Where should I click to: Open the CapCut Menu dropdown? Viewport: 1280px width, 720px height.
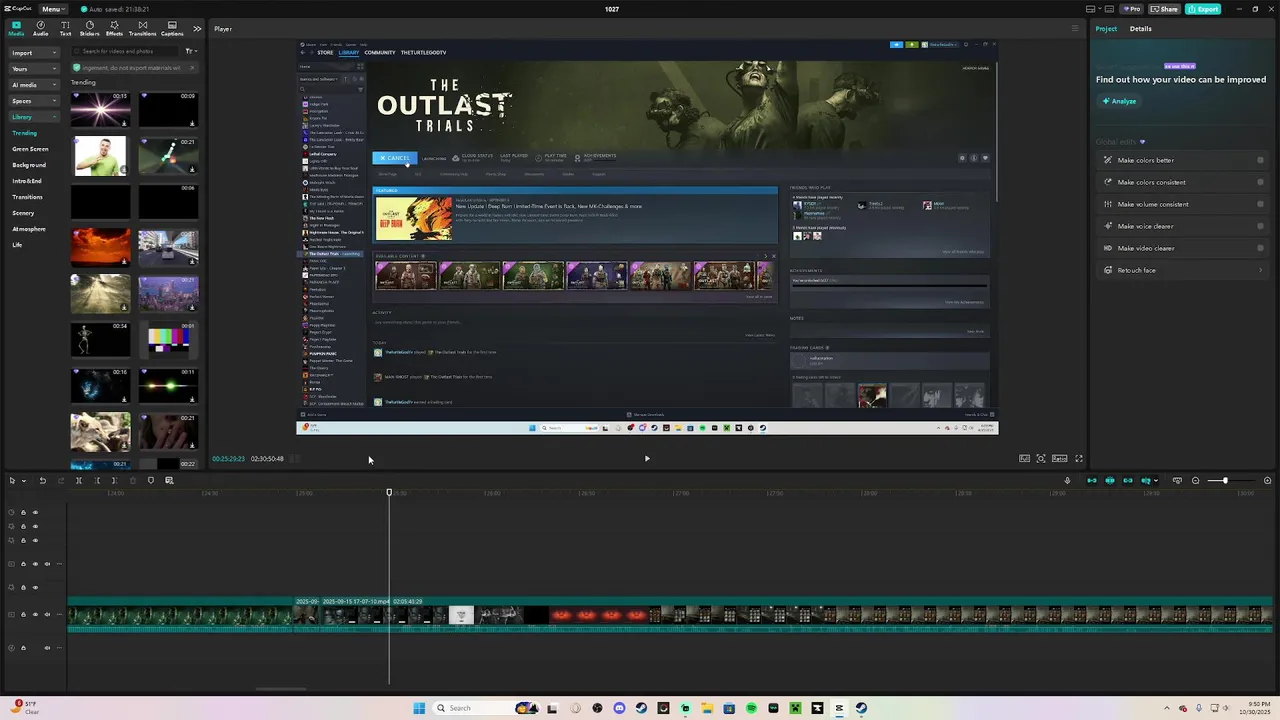(52, 9)
